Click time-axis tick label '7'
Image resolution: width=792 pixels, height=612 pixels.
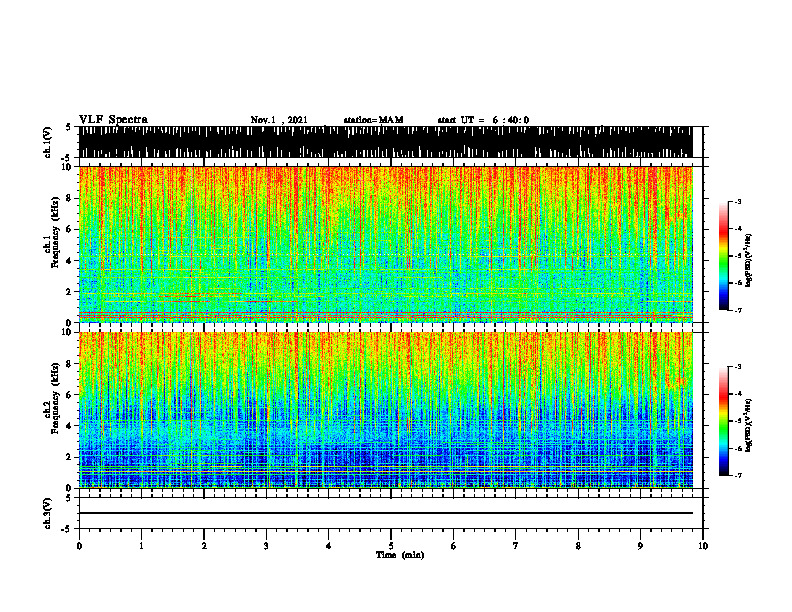point(516,546)
